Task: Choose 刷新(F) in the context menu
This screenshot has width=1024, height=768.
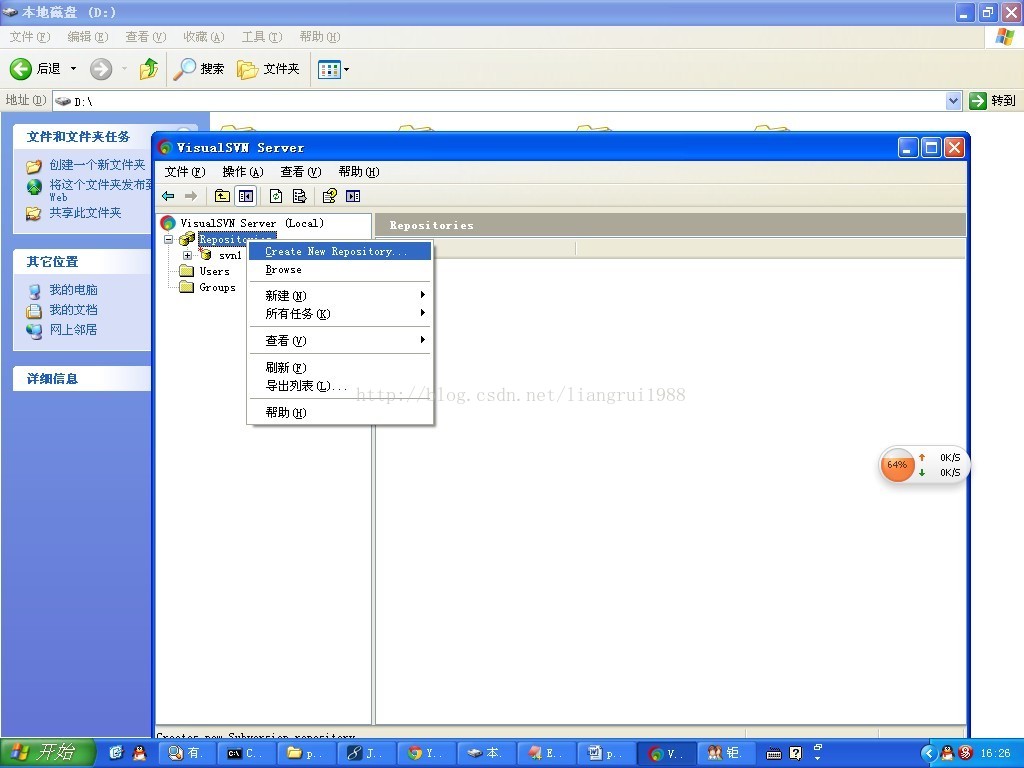Action: tap(340, 367)
